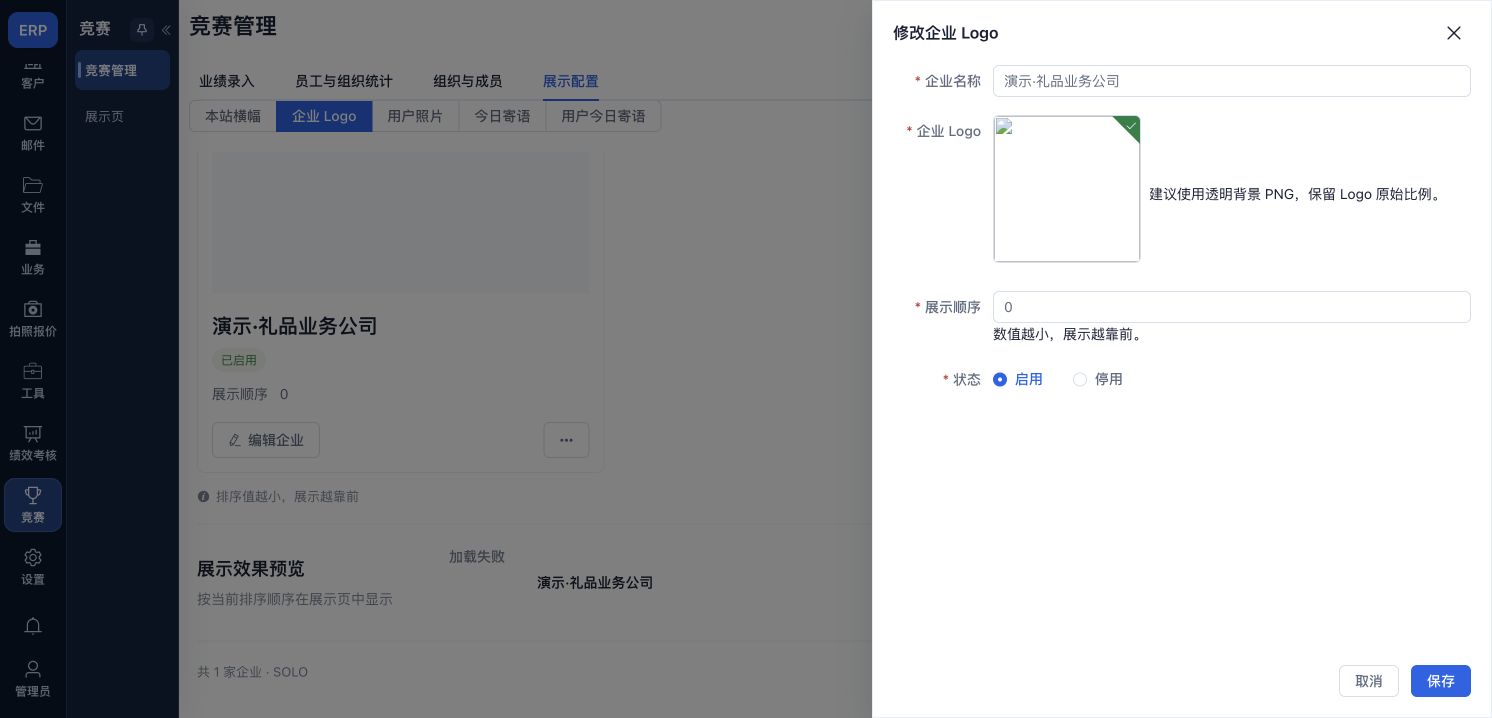1492x718 pixels.
Task: Select 竞赛管理 in the submenu
Action: pos(122,70)
